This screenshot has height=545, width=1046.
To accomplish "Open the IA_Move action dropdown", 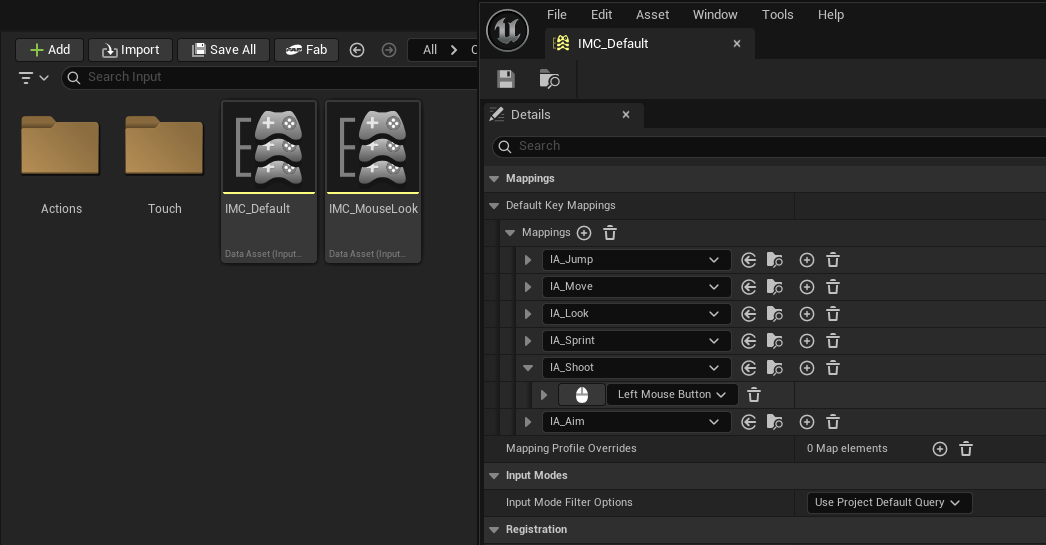I will point(635,287).
